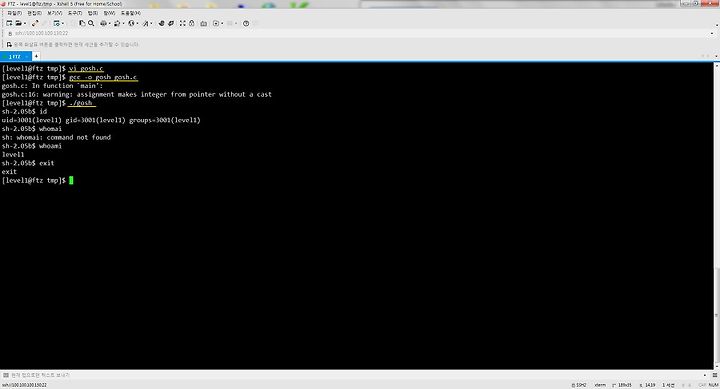Open the third menu (View) in menu bar

point(55,13)
